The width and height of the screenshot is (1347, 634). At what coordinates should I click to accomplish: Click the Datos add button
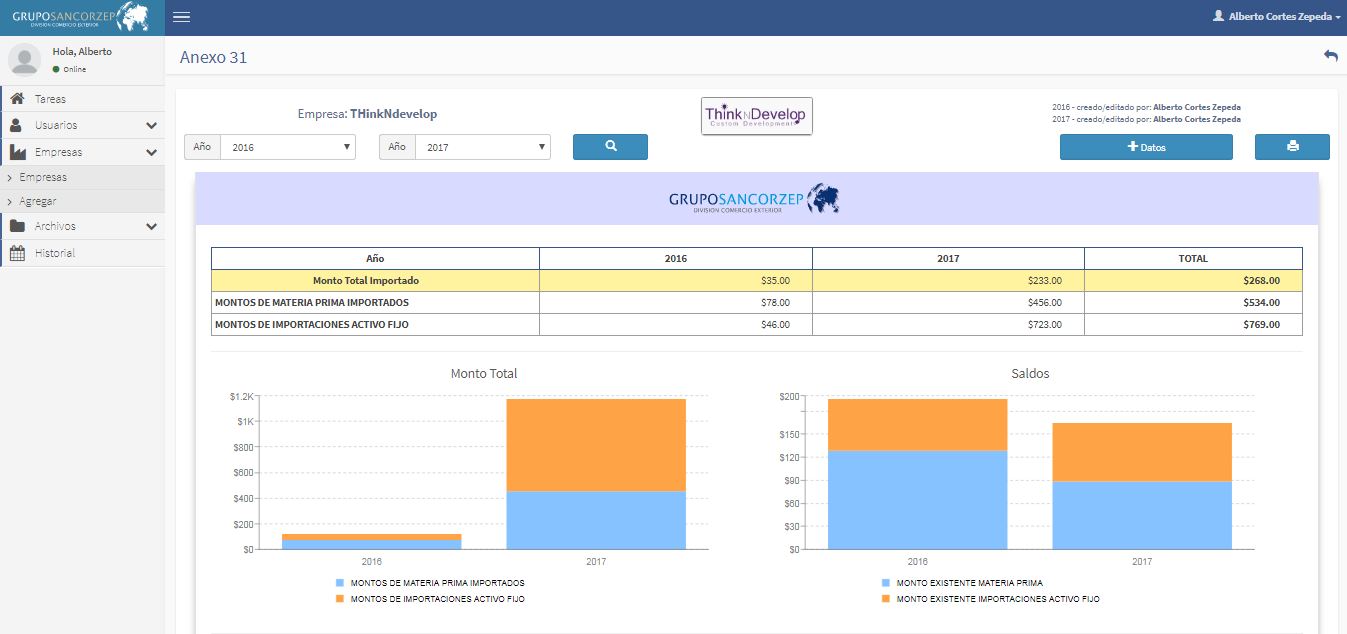[x=1146, y=147]
